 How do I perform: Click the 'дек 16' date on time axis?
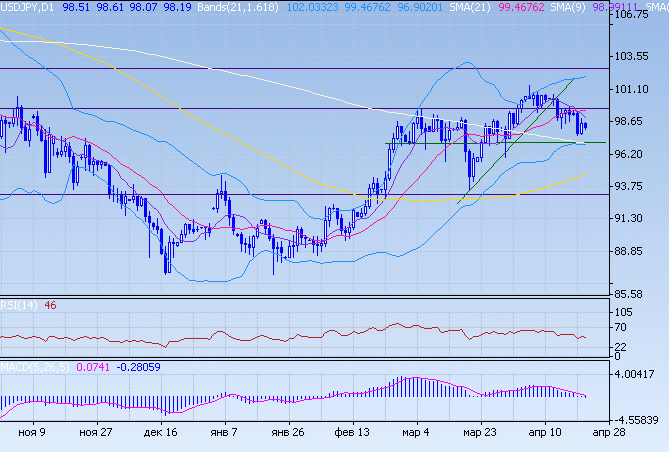click(x=160, y=434)
